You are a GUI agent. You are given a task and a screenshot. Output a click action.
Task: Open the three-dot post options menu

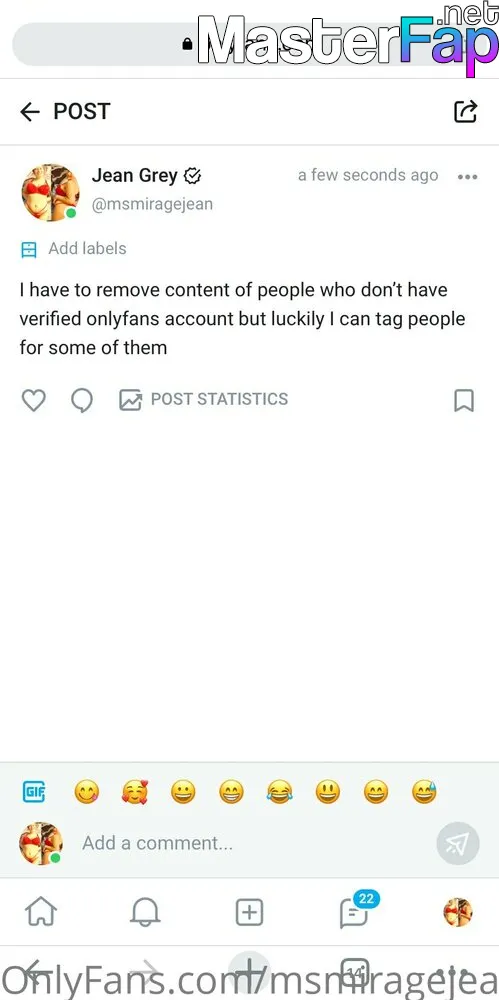[468, 177]
